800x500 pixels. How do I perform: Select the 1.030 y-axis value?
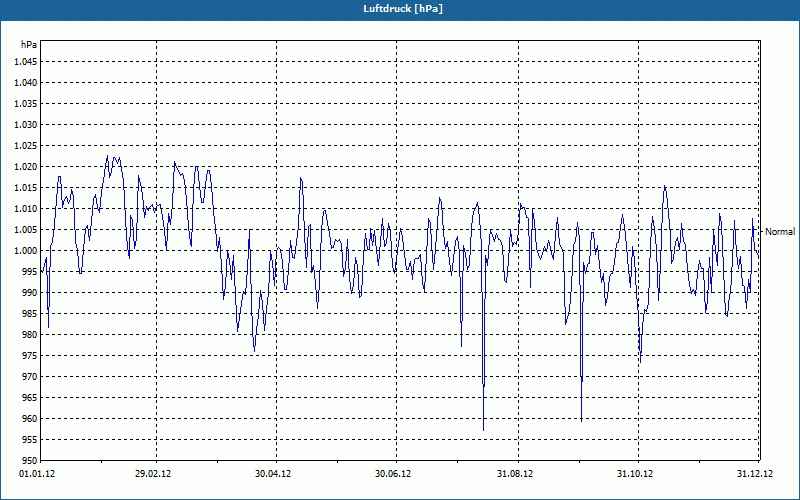(26, 124)
